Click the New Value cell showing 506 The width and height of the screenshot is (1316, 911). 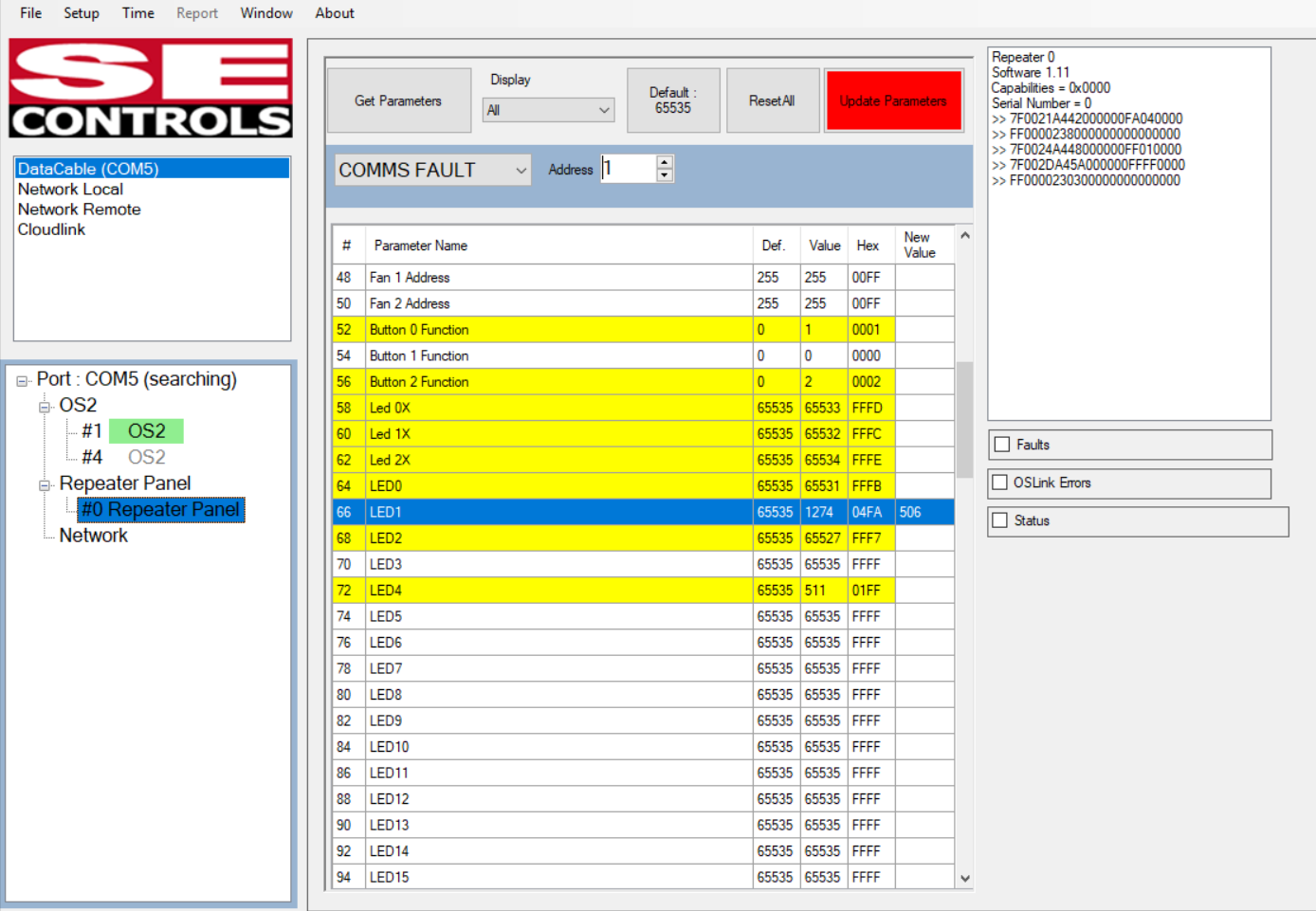[x=924, y=512]
